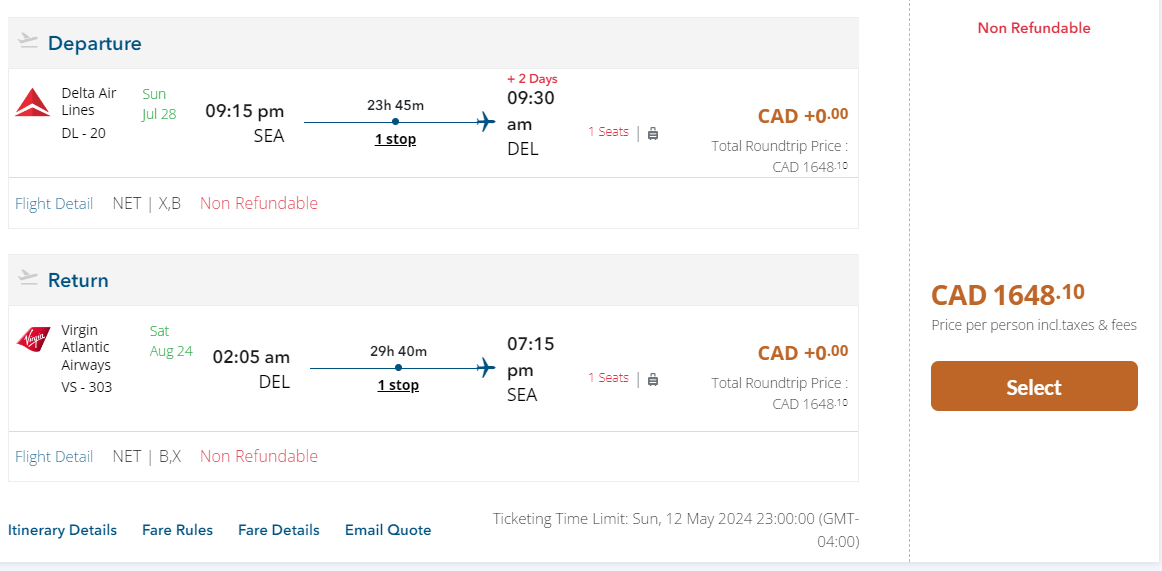
Task: Click the return stop dot on route line
Action: pyautogui.click(x=398, y=368)
